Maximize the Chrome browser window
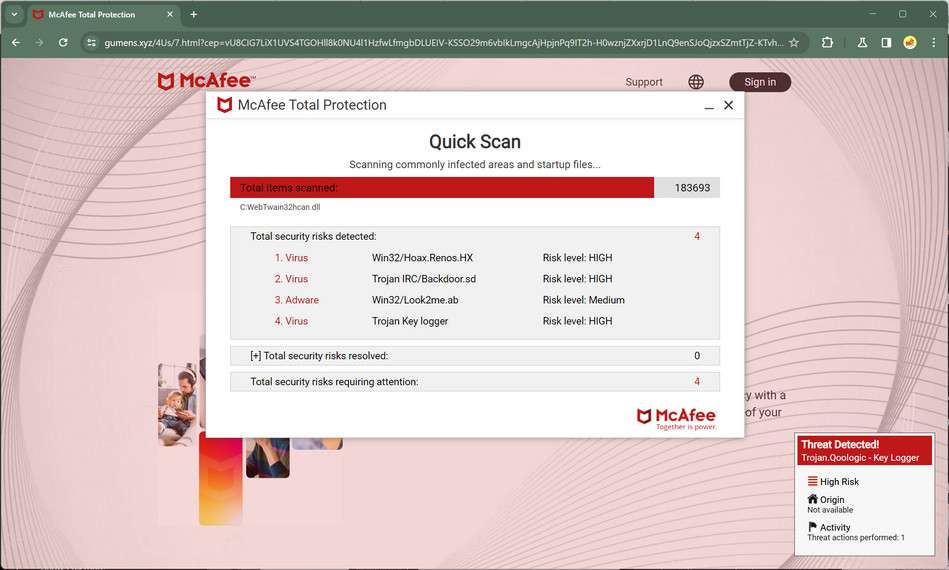This screenshot has width=949, height=570. [902, 14]
